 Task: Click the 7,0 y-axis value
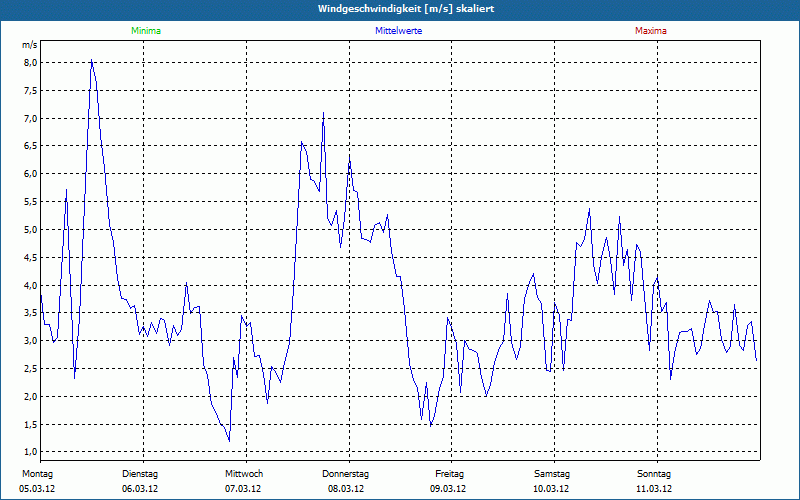point(30,118)
